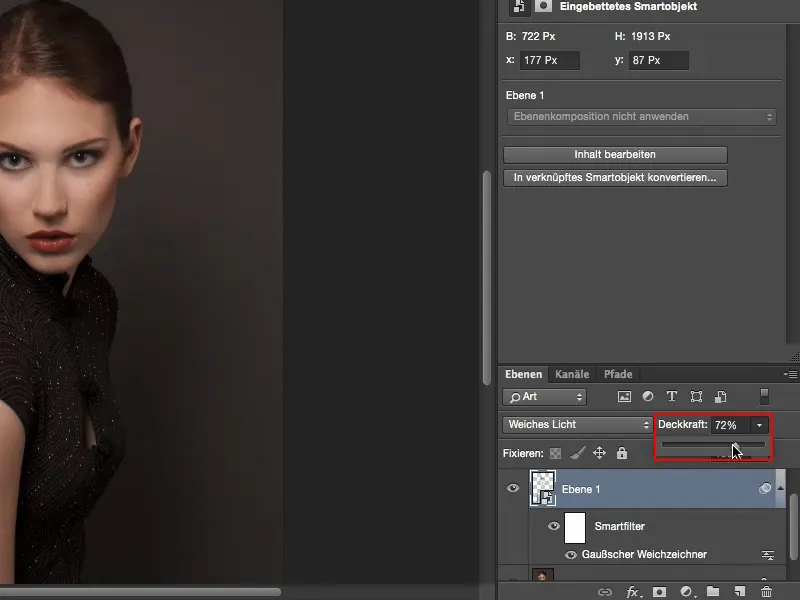Switch to the Kanäle tab
Image resolution: width=800 pixels, height=600 pixels.
pos(572,374)
